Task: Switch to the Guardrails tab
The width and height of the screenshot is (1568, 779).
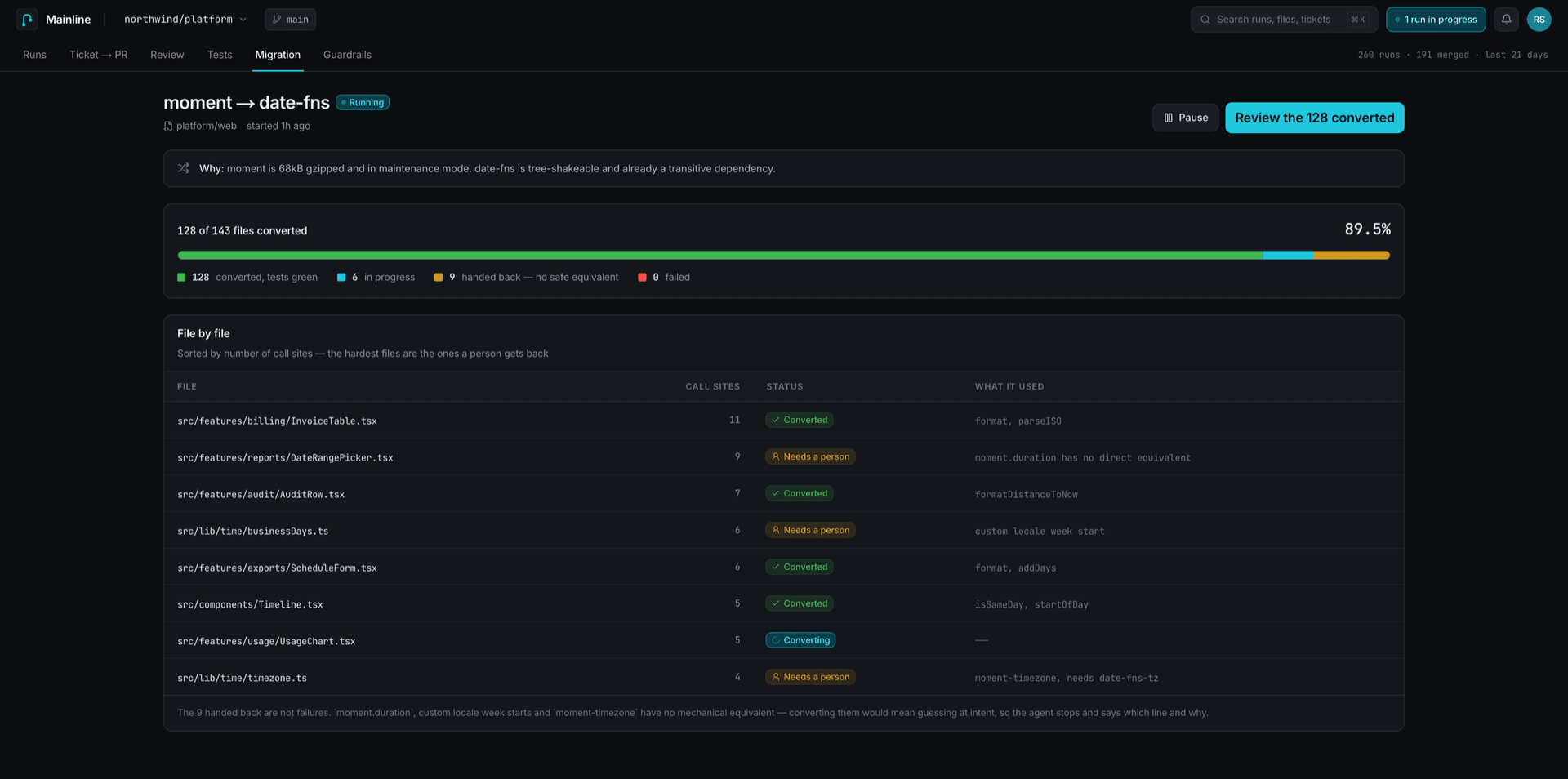Action: [347, 55]
